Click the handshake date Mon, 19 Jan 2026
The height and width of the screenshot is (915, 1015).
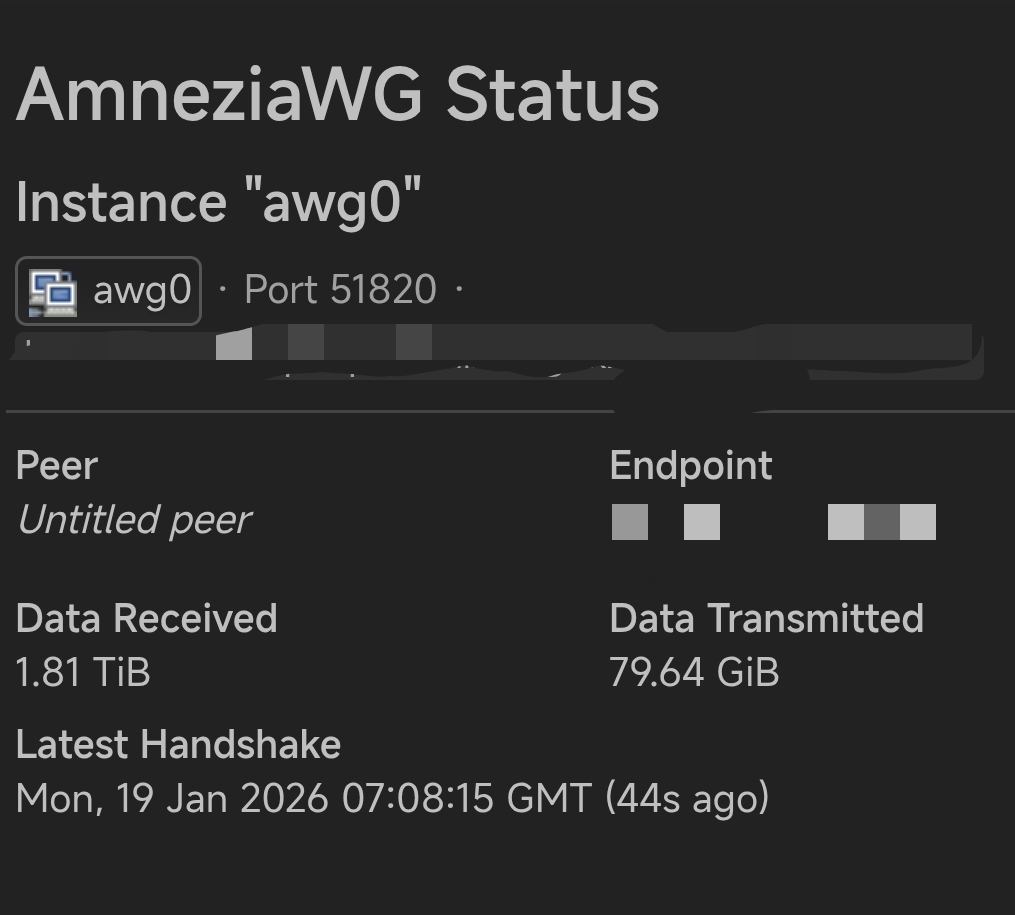pos(172,799)
